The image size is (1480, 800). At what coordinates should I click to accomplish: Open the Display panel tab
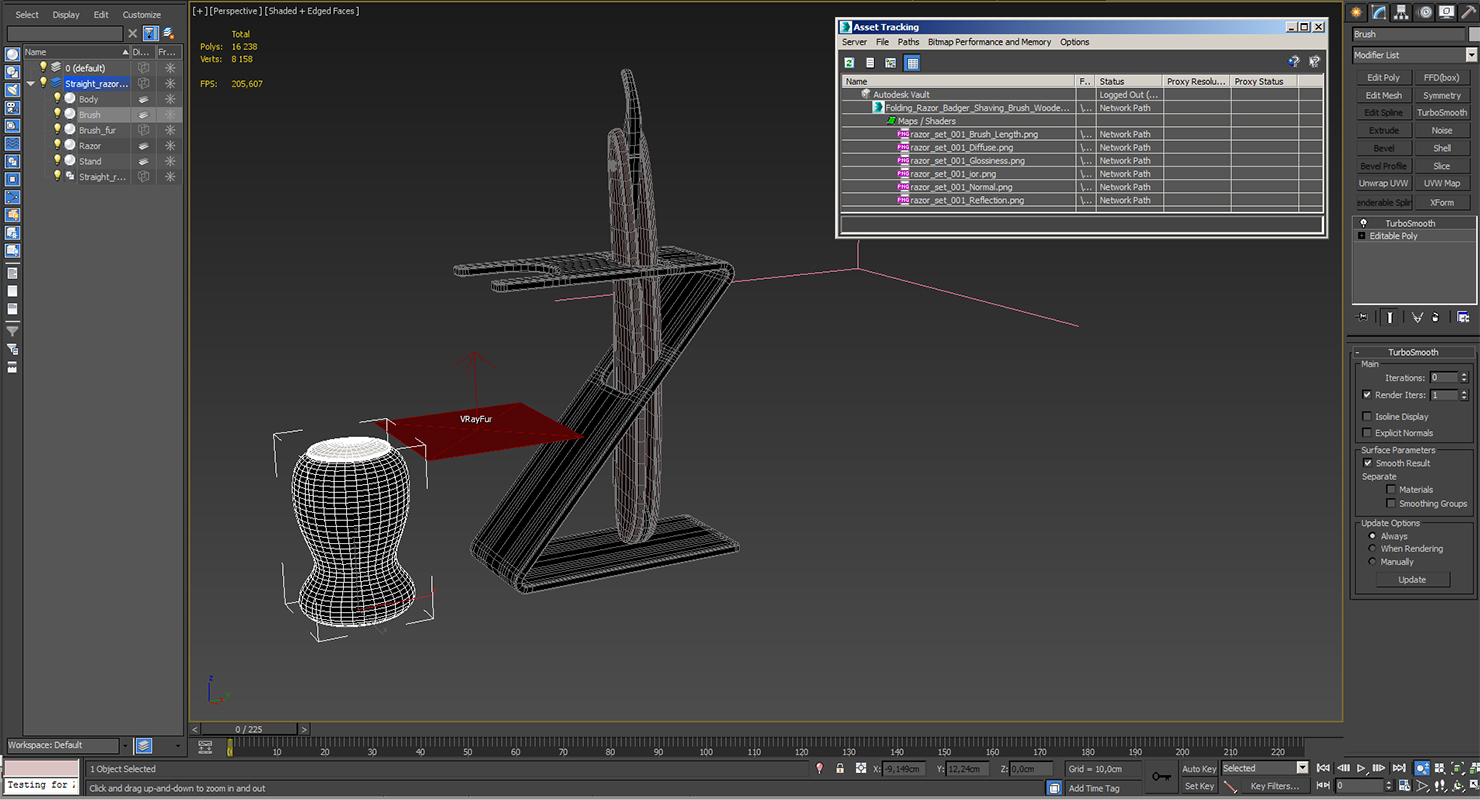coord(1446,12)
